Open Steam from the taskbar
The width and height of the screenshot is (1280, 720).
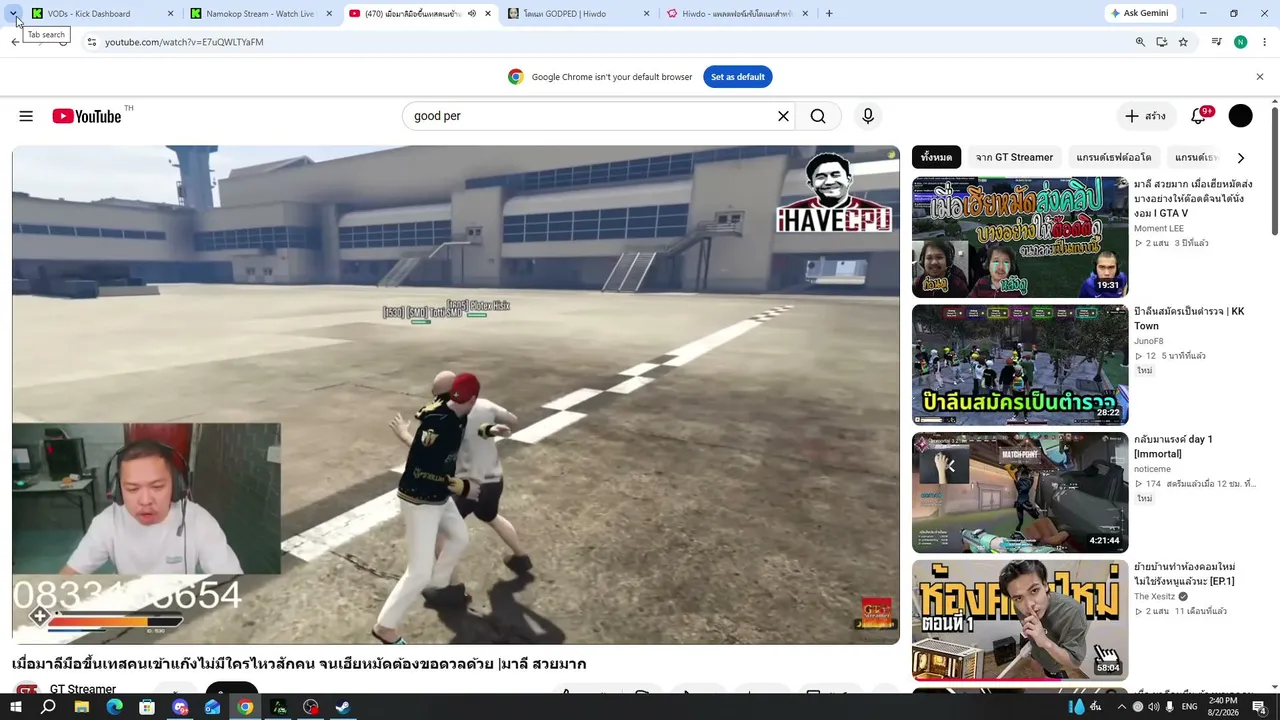tap(342, 707)
